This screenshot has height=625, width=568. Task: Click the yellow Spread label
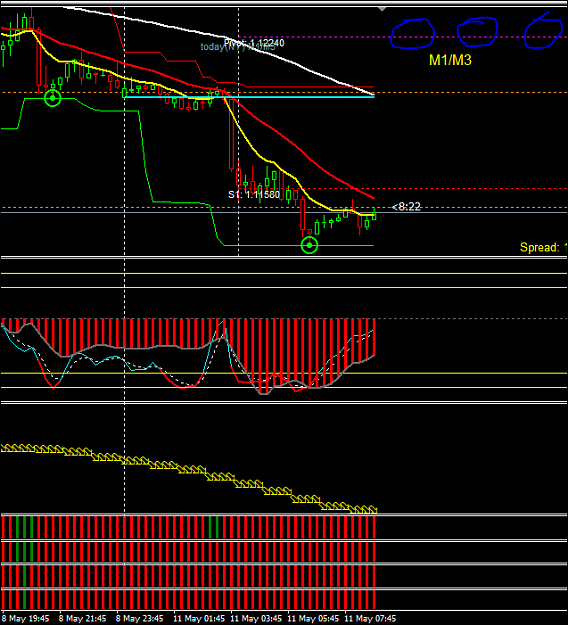click(544, 248)
